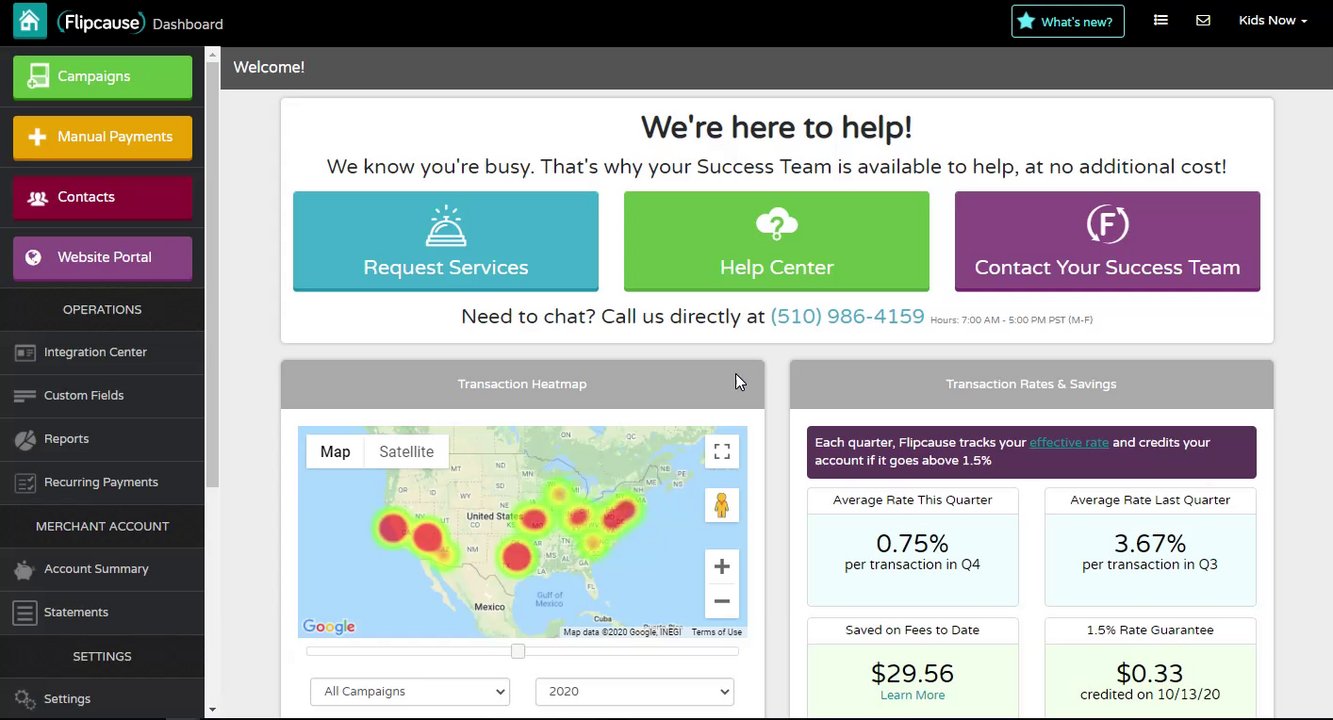The height and width of the screenshot is (720, 1333).
Task: Click the heatmap timeline slider handle
Action: 517,651
